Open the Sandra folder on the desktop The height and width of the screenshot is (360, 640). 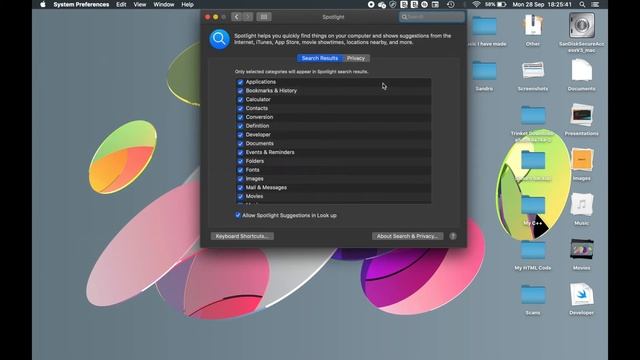click(x=484, y=71)
